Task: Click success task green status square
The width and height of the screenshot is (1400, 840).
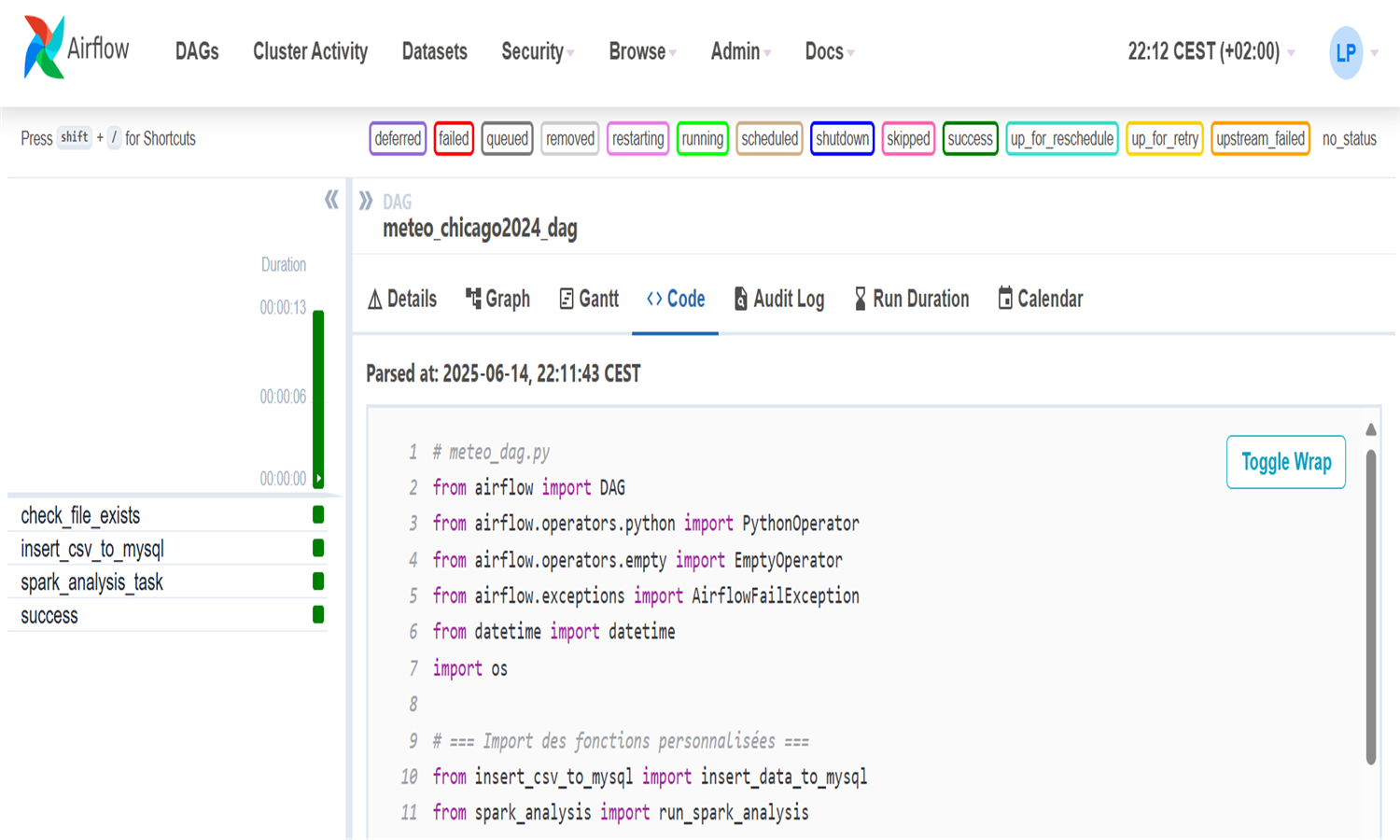Action: point(318,614)
